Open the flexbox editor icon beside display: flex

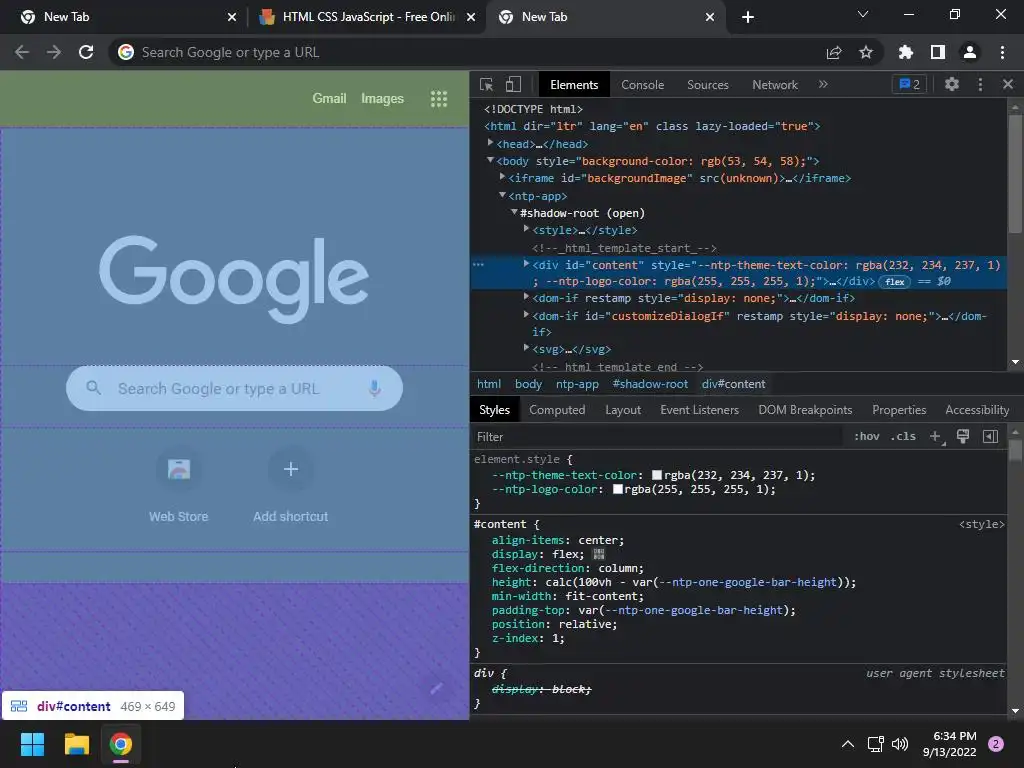[598, 554]
